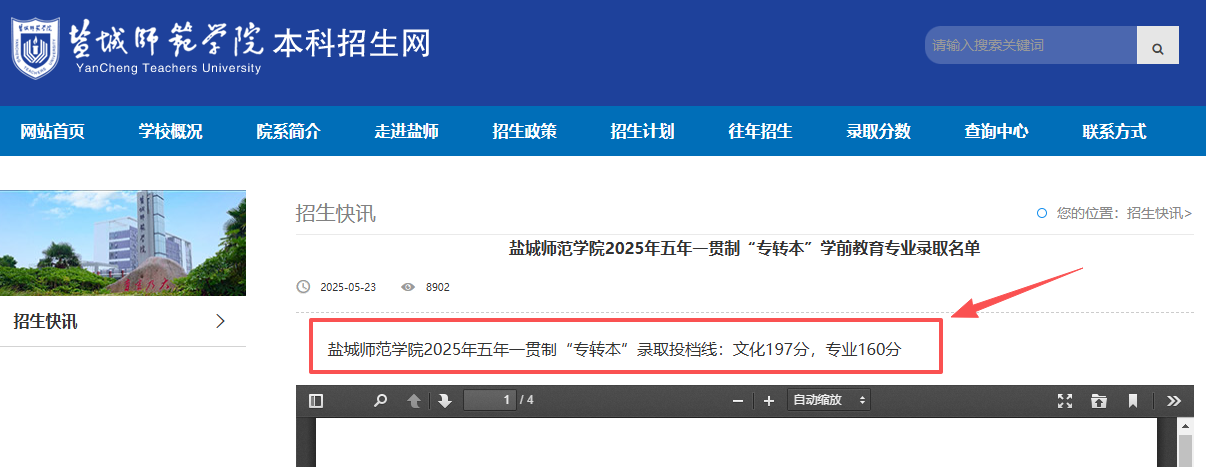Click the site search magnifier button
1206x467 pixels.
pos(1158,46)
